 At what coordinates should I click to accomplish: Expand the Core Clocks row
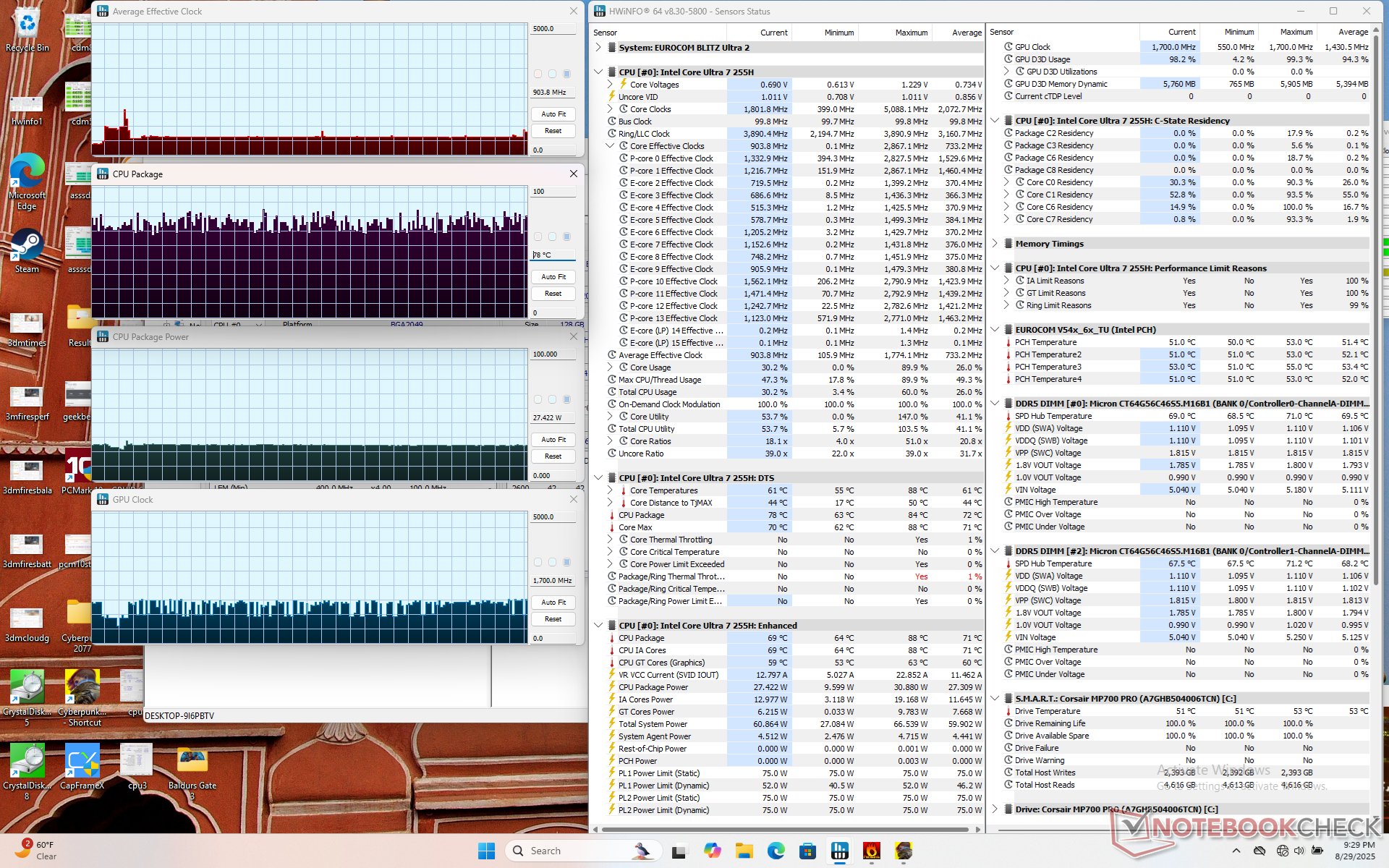(x=610, y=109)
